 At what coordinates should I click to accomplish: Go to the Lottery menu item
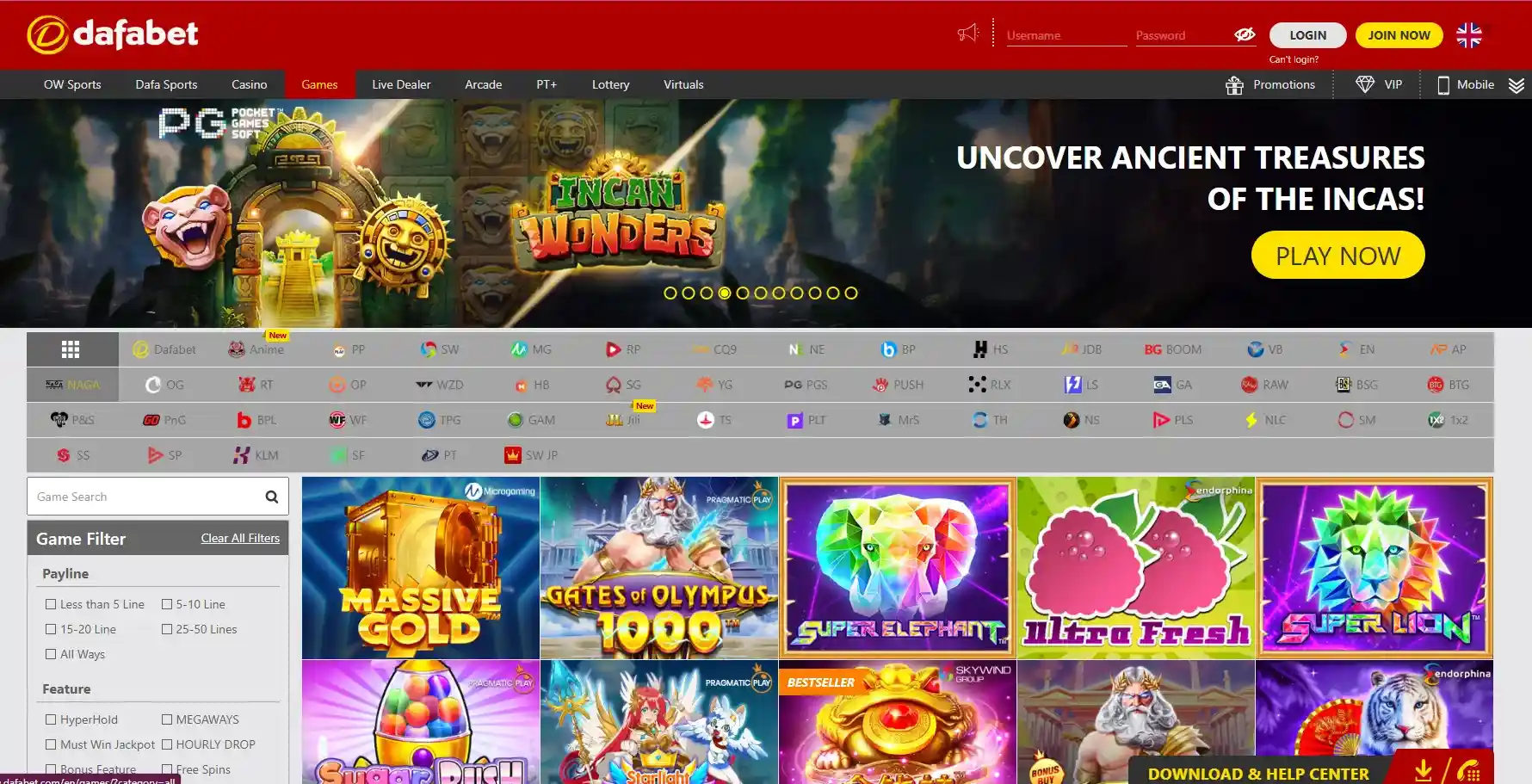click(x=610, y=85)
